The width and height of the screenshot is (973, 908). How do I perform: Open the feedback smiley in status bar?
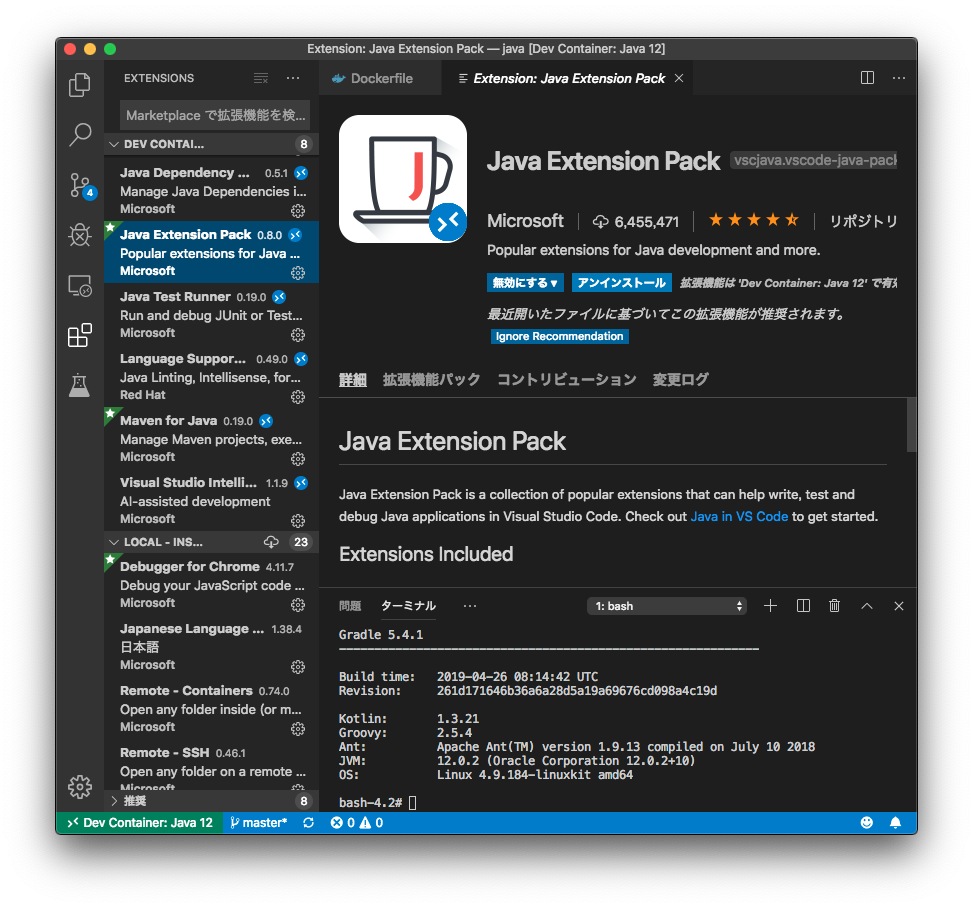[867, 822]
